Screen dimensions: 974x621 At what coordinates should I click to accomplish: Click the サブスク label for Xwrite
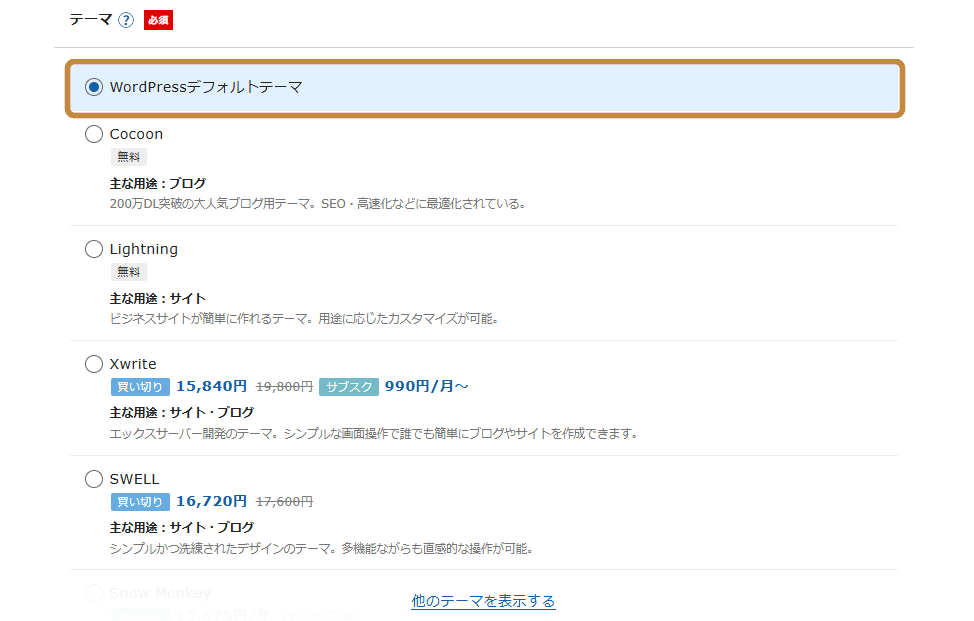349,387
